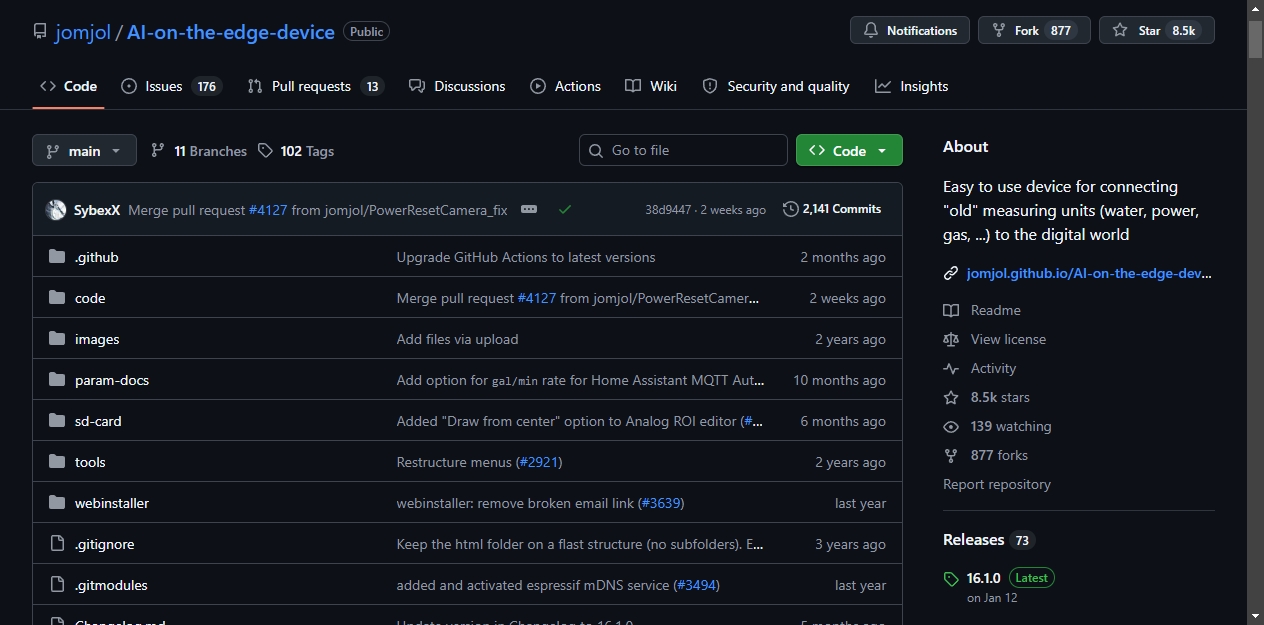Screen dimensions: 1264x625
Task: Click the sd-card folder icon
Action: (57, 421)
